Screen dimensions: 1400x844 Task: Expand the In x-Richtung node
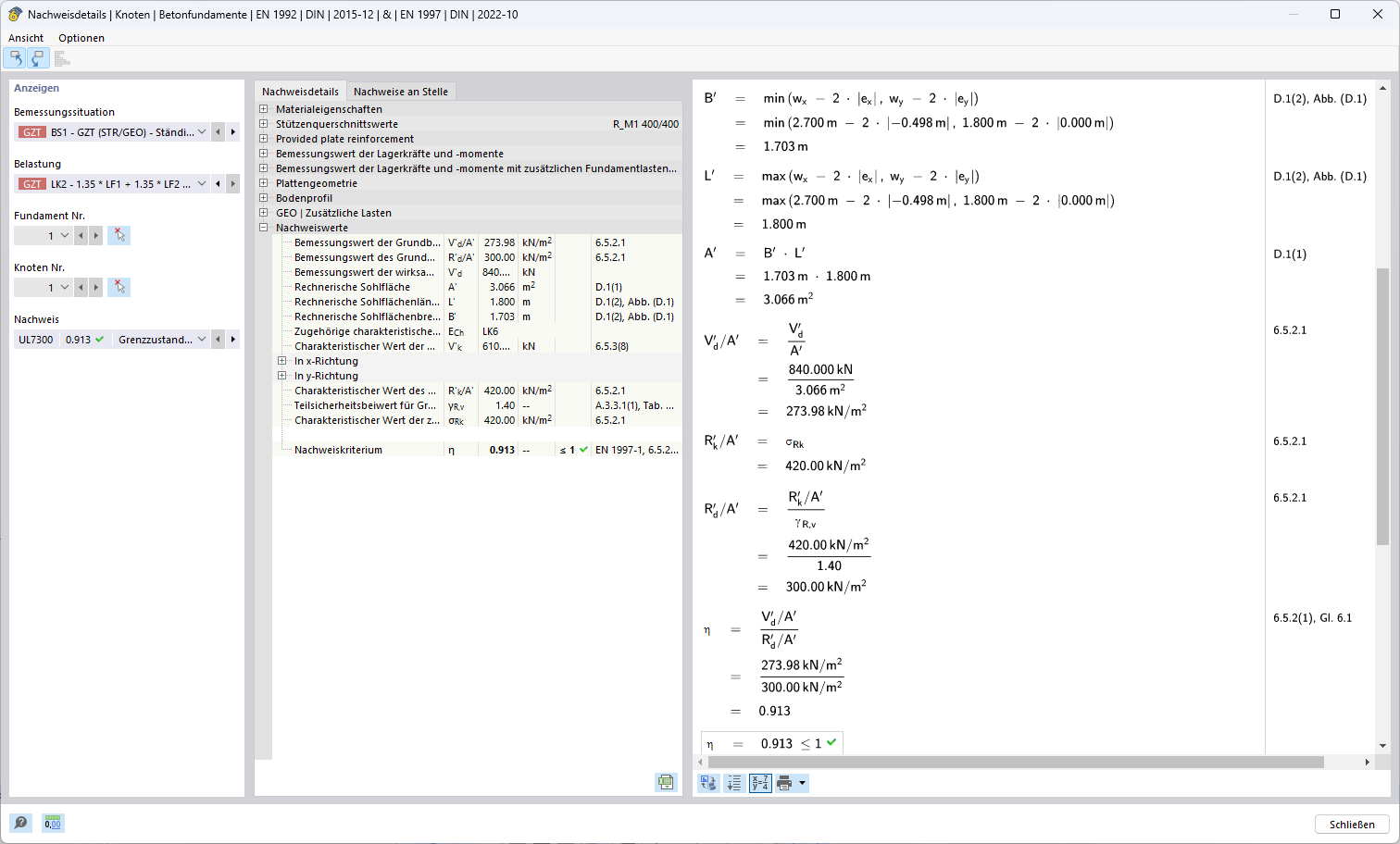[282, 361]
